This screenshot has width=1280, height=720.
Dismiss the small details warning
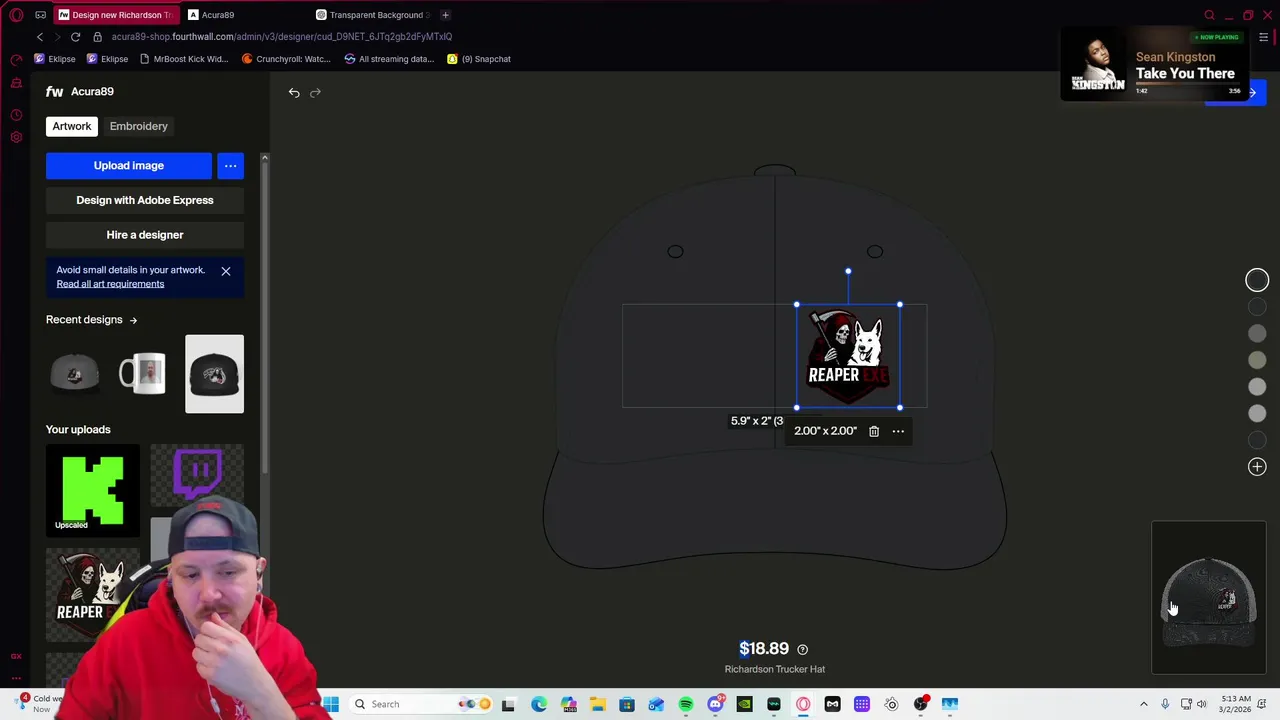[x=226, y=271]
